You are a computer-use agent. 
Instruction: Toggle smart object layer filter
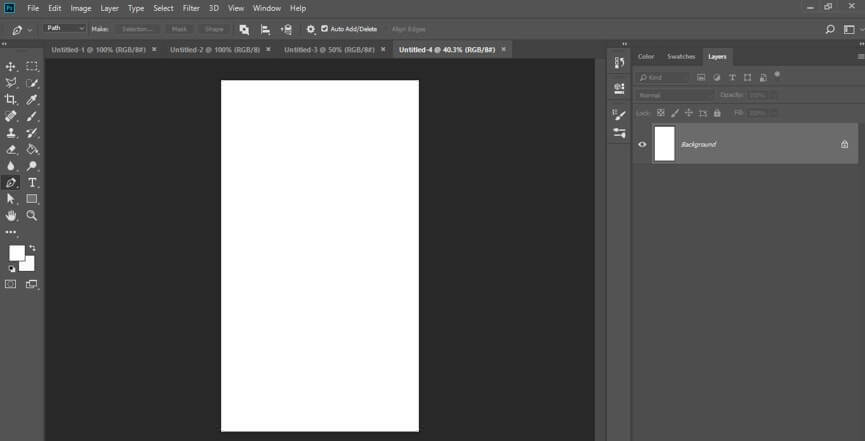click(763, 78)
